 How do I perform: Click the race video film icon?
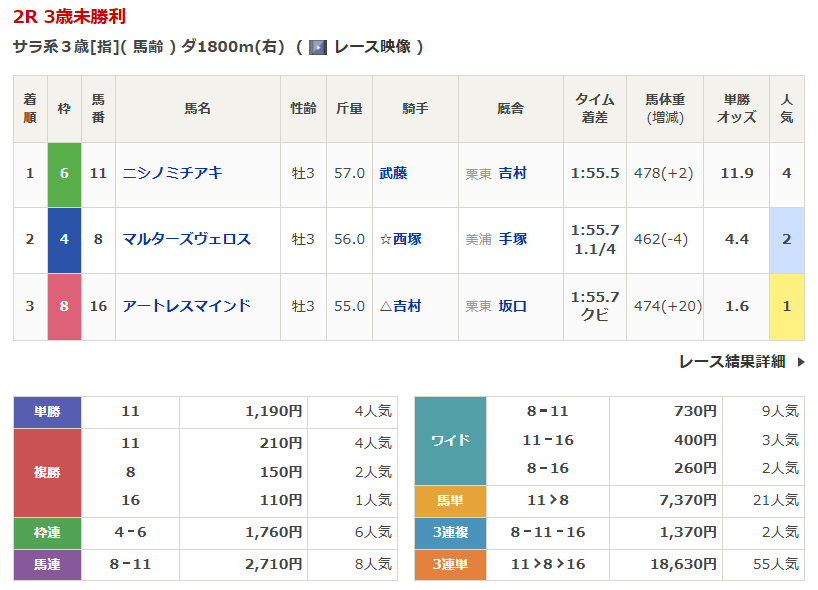tap(318, 47)
